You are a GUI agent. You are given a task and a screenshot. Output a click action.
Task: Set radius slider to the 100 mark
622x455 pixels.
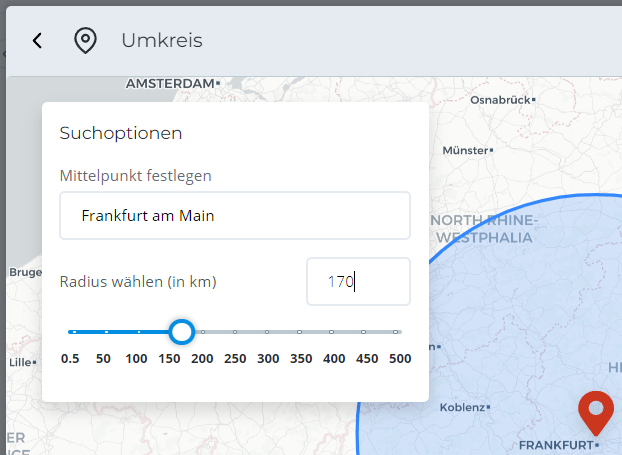pyautogui.click(x=137, y=332)
